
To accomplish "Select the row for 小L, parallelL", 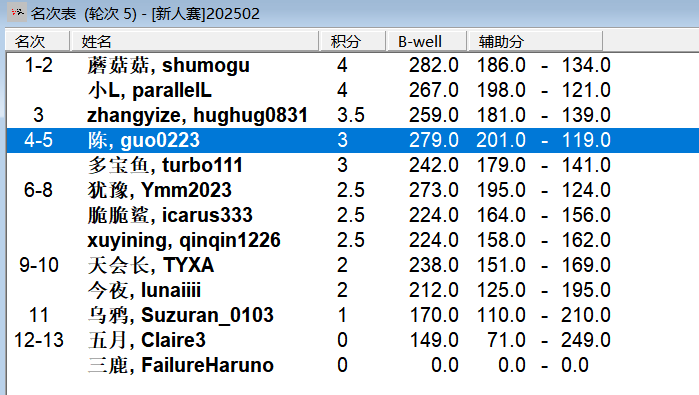I will pyautogui.click(x=353, y=90).
